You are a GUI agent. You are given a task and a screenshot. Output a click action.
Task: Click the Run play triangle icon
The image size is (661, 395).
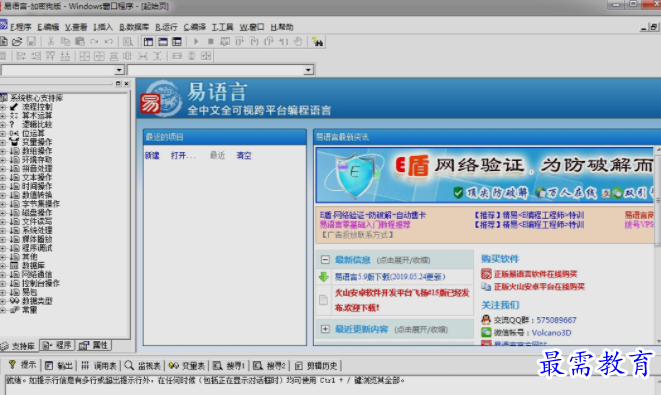click(196, 41)
